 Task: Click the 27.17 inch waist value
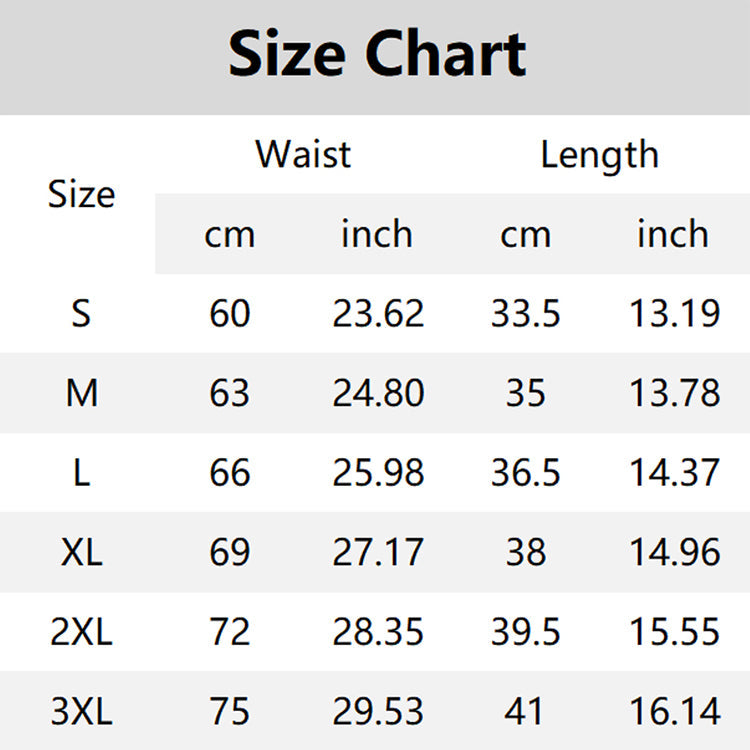(378, 552)
